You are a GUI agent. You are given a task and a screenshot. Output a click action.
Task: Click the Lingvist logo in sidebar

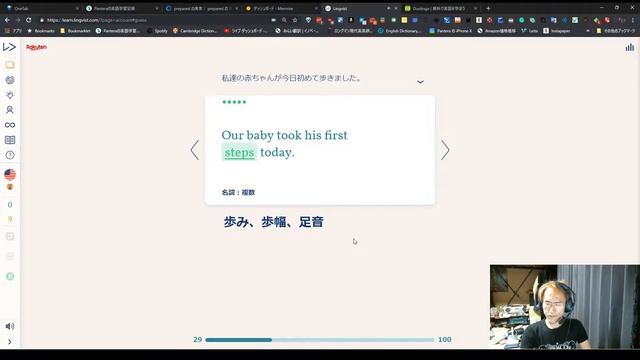click(x=9, y=47)
